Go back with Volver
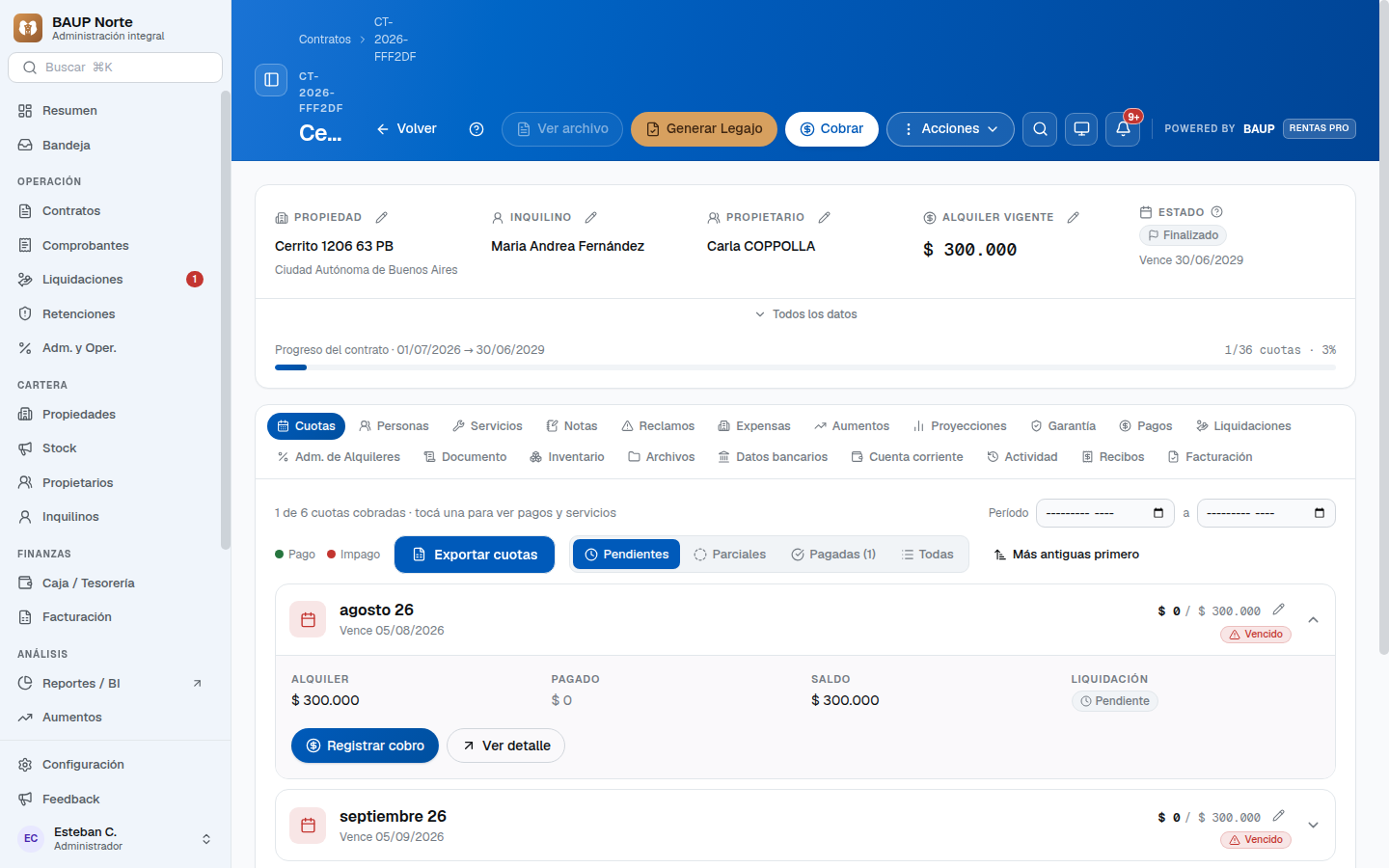The image size is (1389, 868). [x=407, y=129]
